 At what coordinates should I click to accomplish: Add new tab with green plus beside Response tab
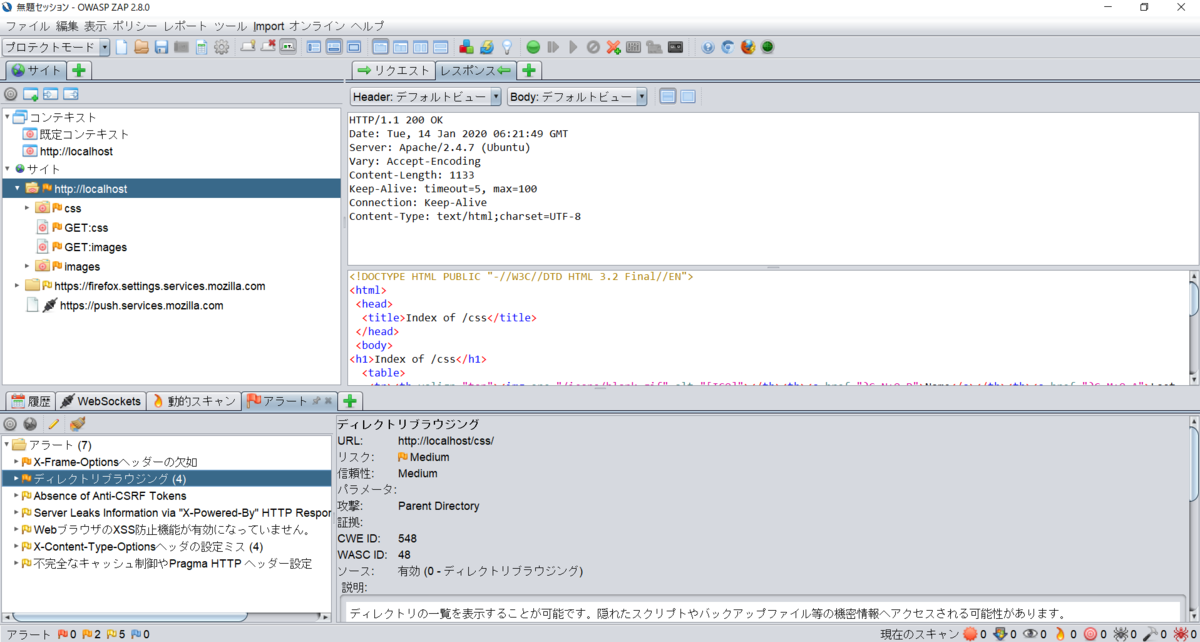click(529, 70)
